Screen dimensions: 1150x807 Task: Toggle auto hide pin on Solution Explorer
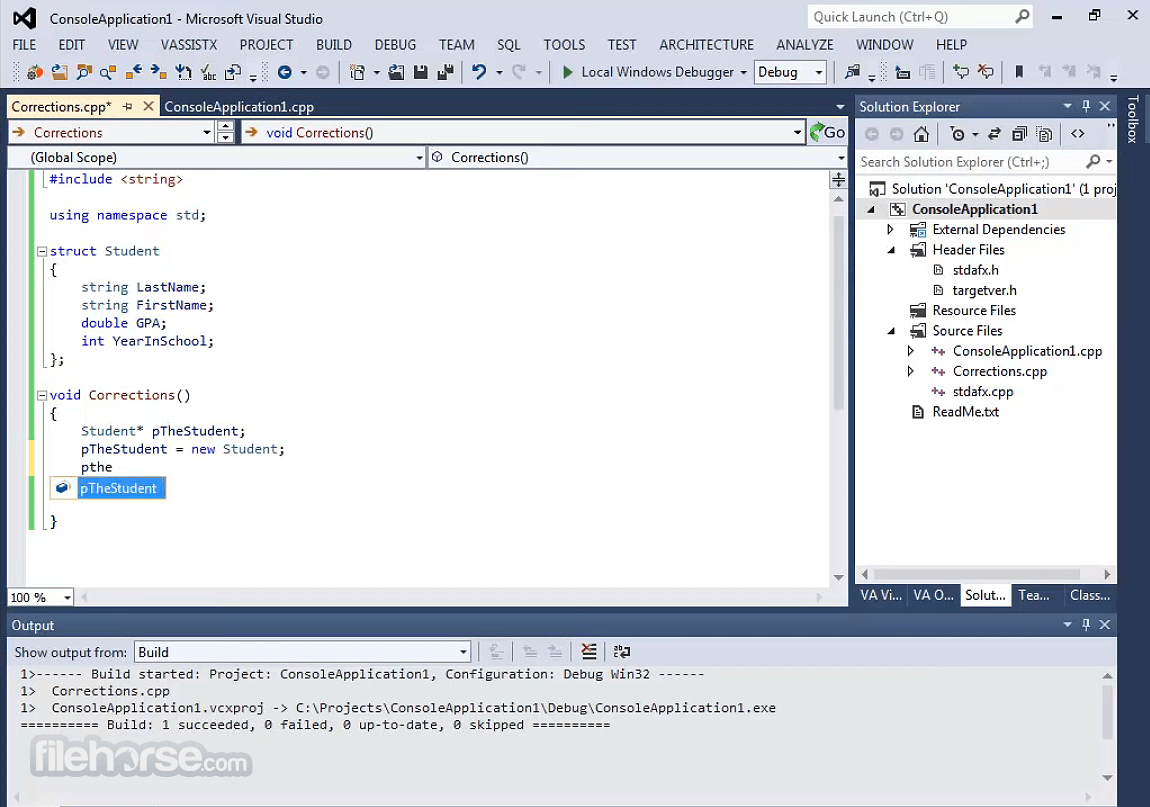pos(1086,106)
